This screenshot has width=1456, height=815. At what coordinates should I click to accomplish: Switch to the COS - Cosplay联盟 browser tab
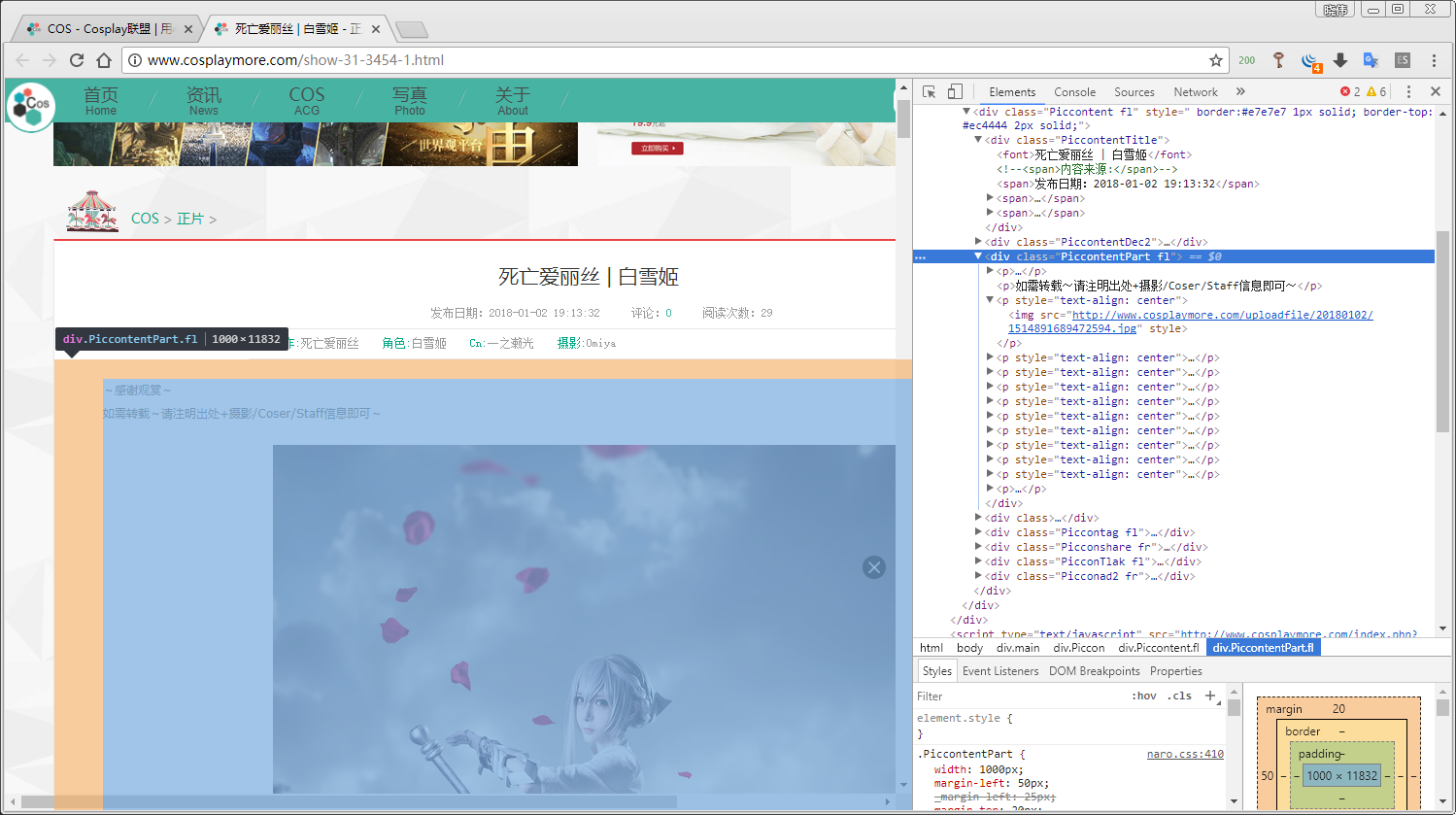point(107,29)
